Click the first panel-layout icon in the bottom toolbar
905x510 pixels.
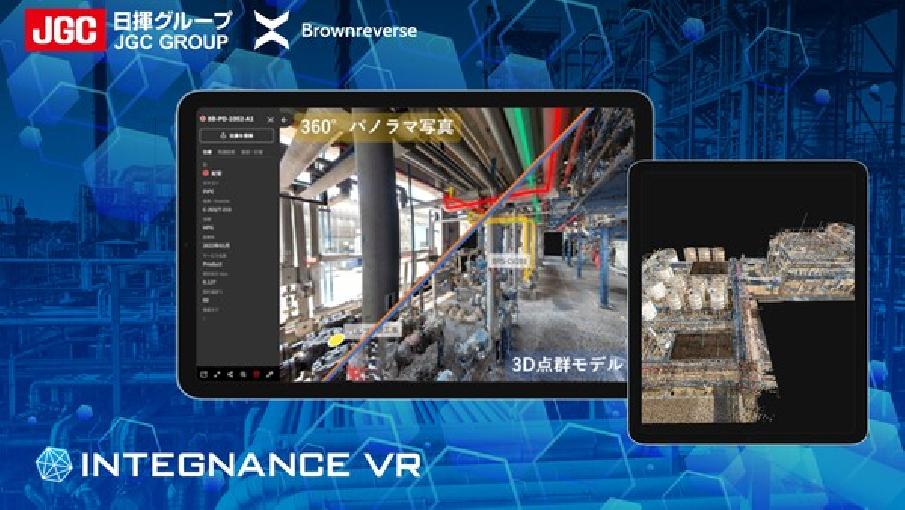point(204,374)
